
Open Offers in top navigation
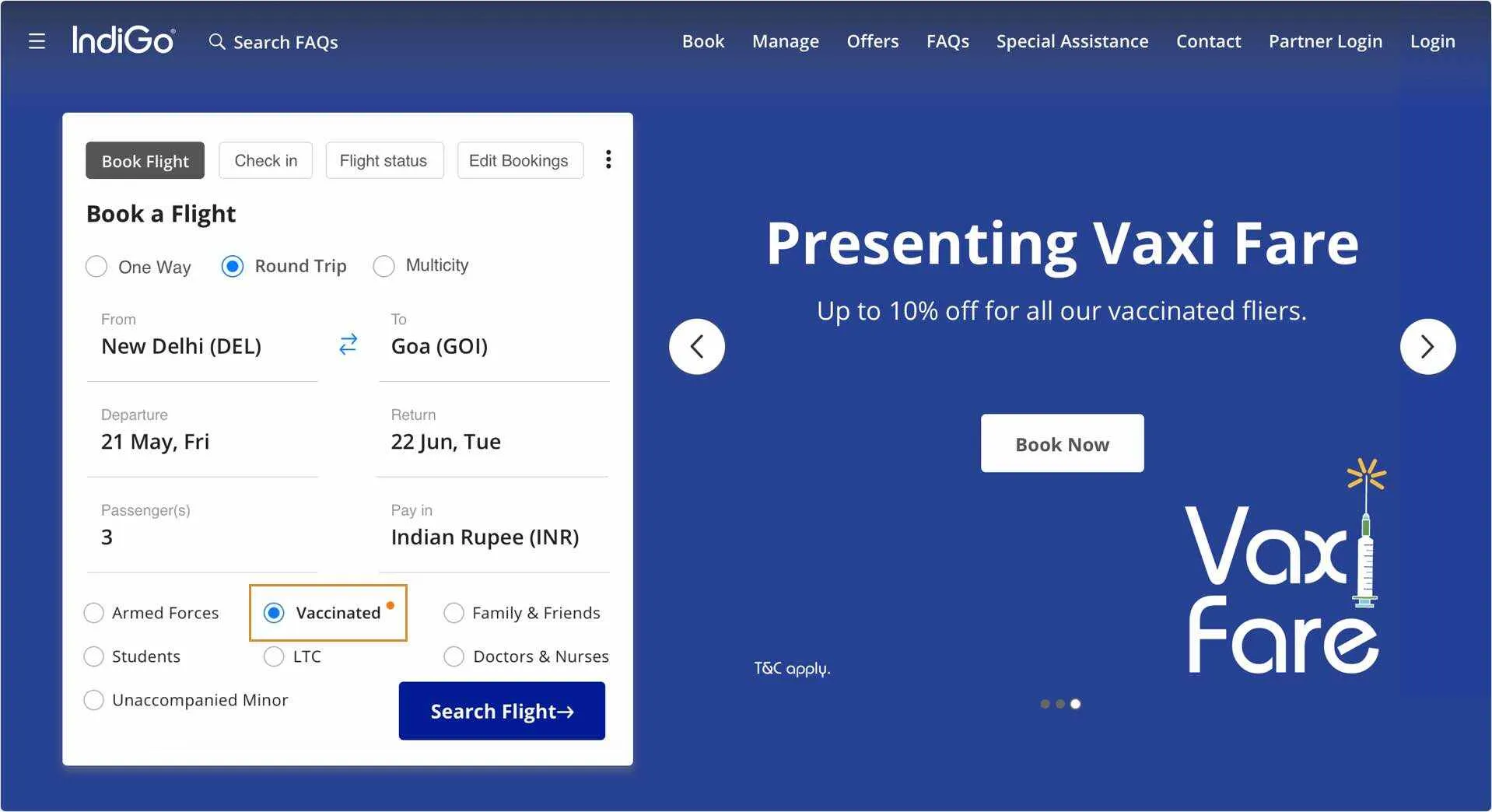(x=873, y=41)
